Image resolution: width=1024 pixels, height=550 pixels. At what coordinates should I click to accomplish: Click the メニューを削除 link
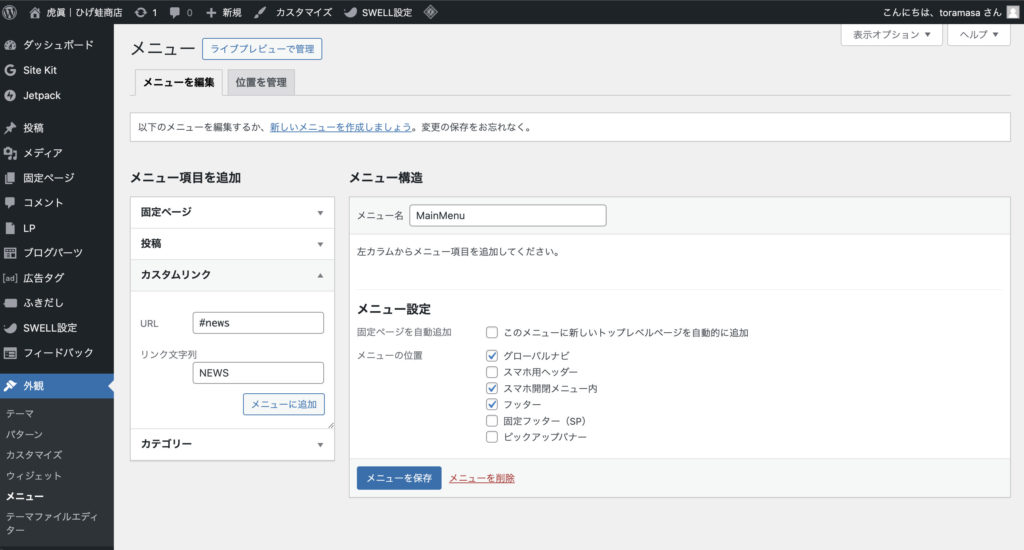tap(482, 478)
